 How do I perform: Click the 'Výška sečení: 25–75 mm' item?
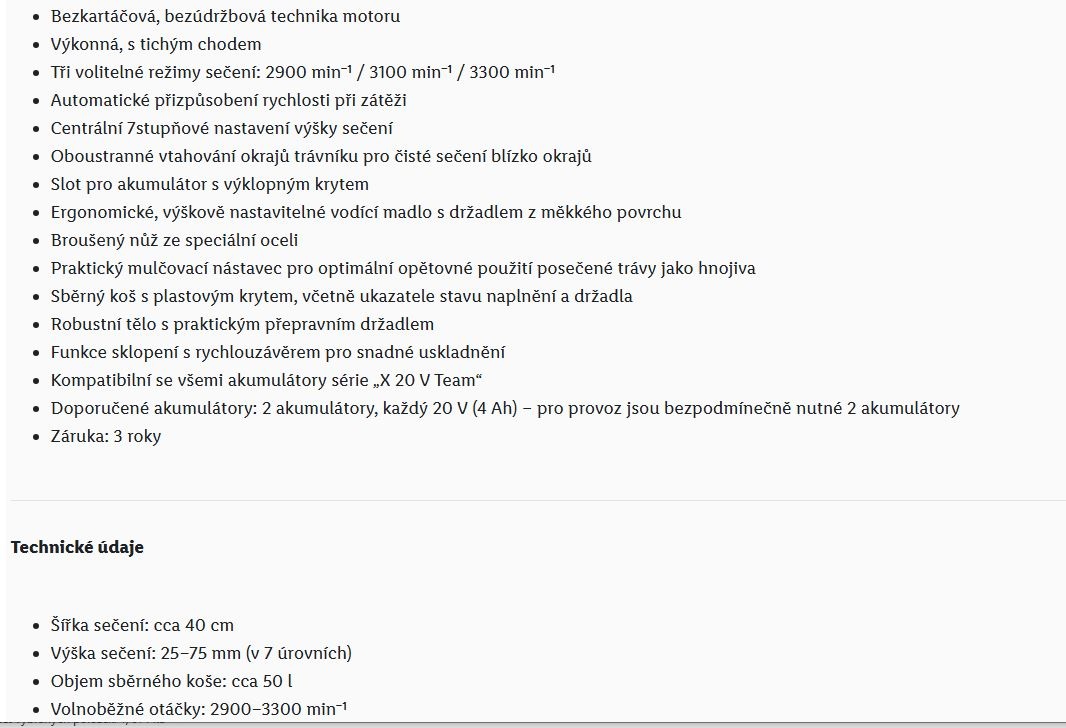(201, 653)
